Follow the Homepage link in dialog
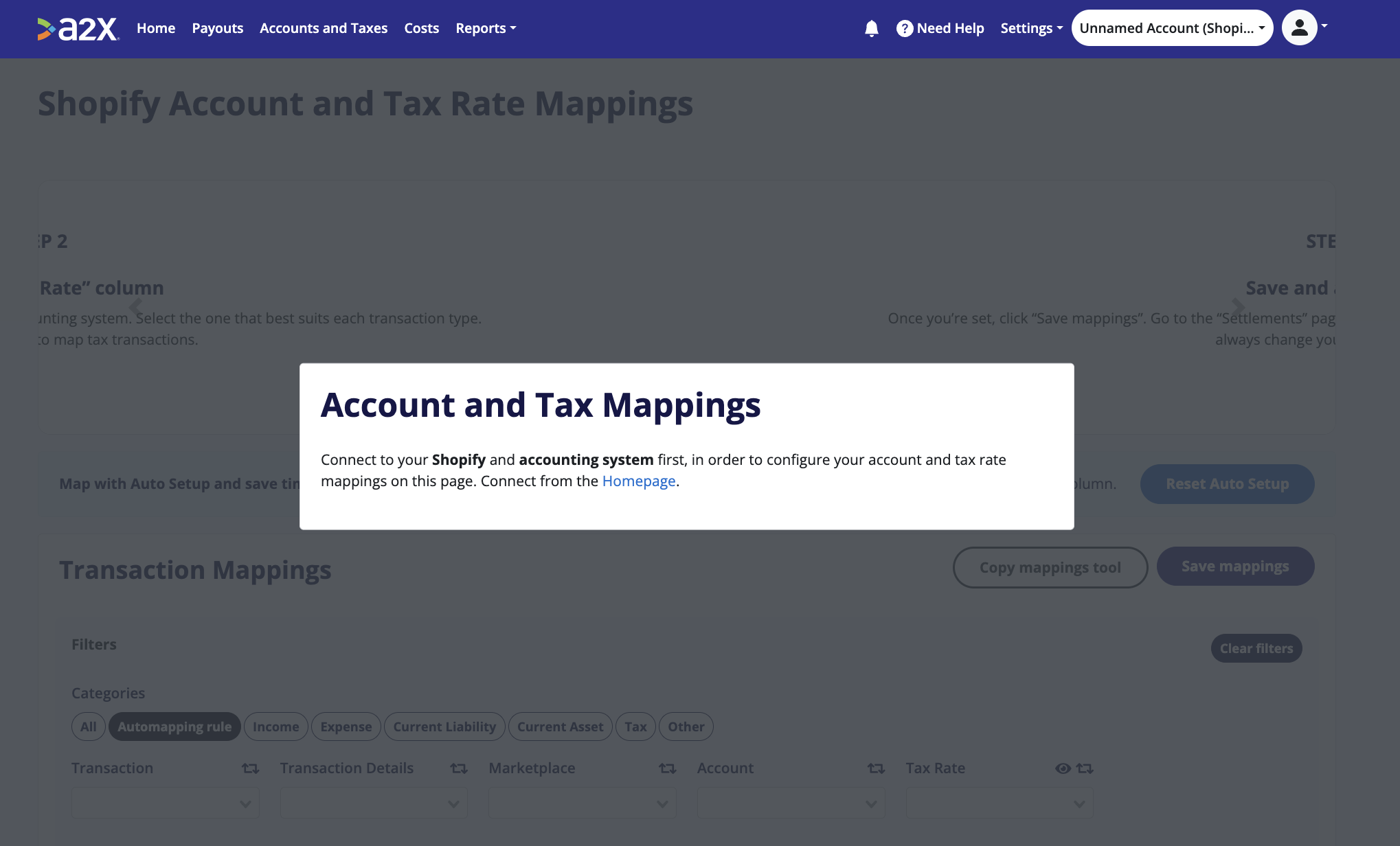The width and height of the screenshot is (1400, 846). click(x=639, y=481)
